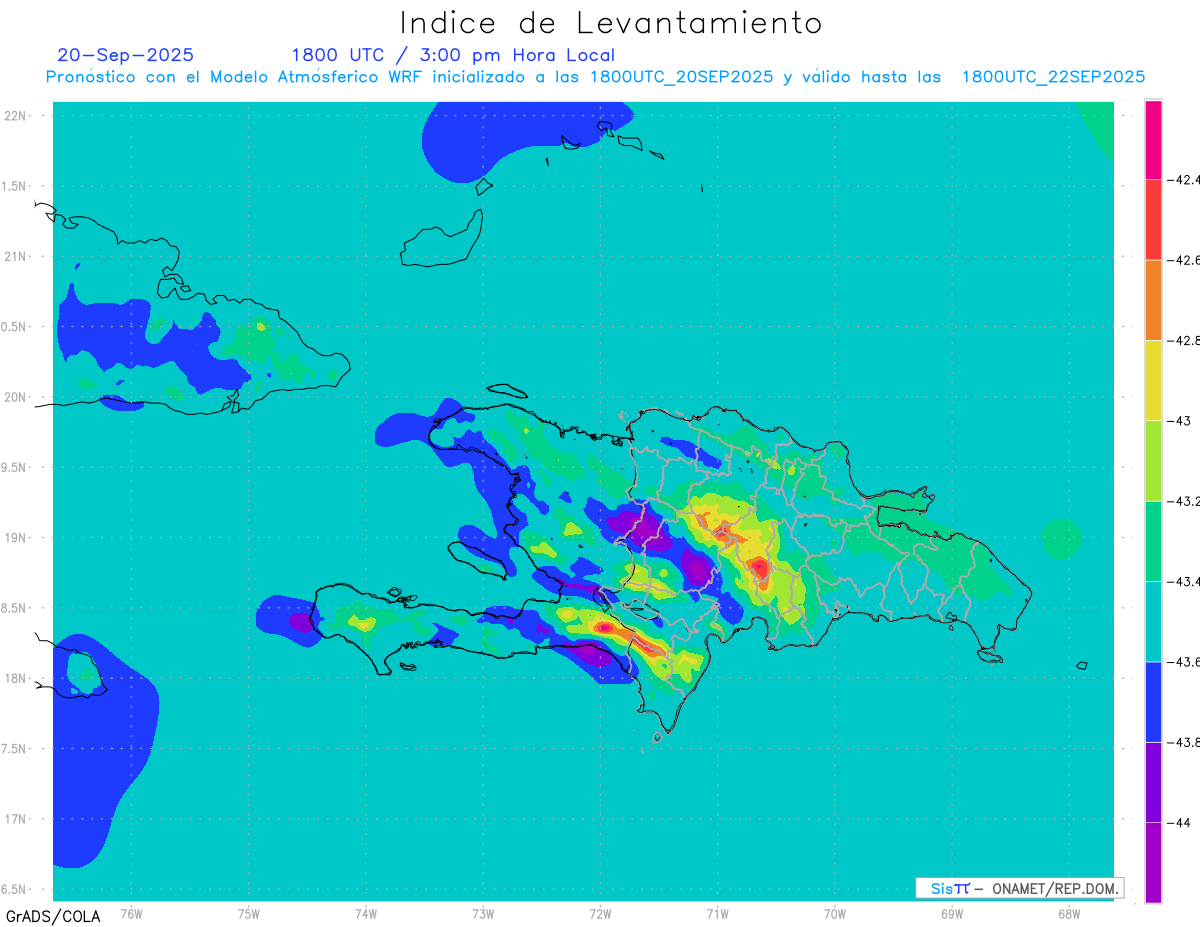
Task: Click the "68W" longitude label
Action: tap(1068, 913)
